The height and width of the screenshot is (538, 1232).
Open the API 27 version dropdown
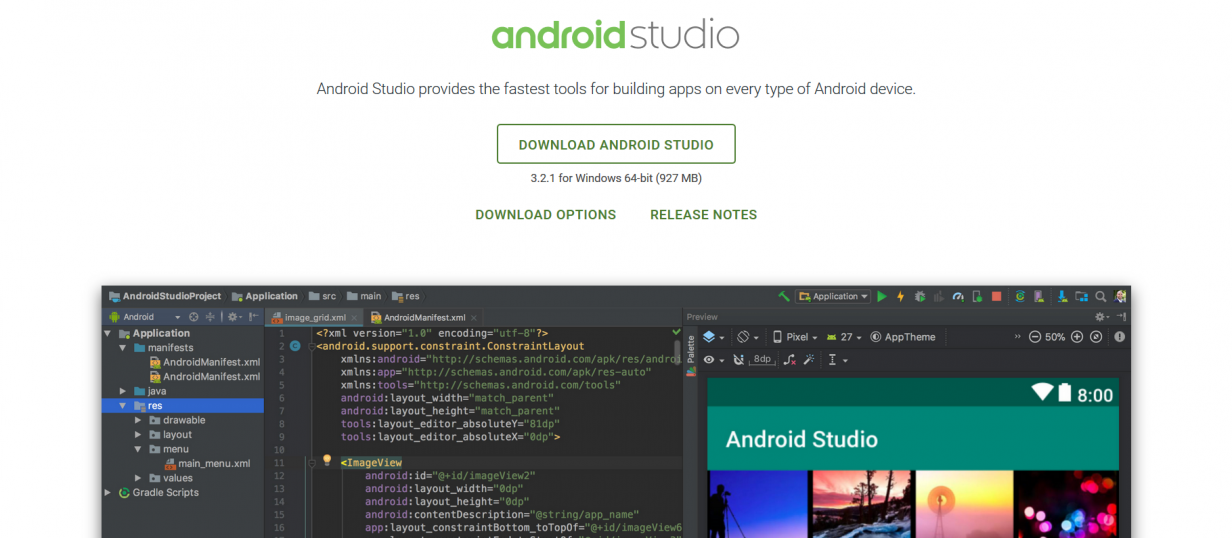coord(845,337)
